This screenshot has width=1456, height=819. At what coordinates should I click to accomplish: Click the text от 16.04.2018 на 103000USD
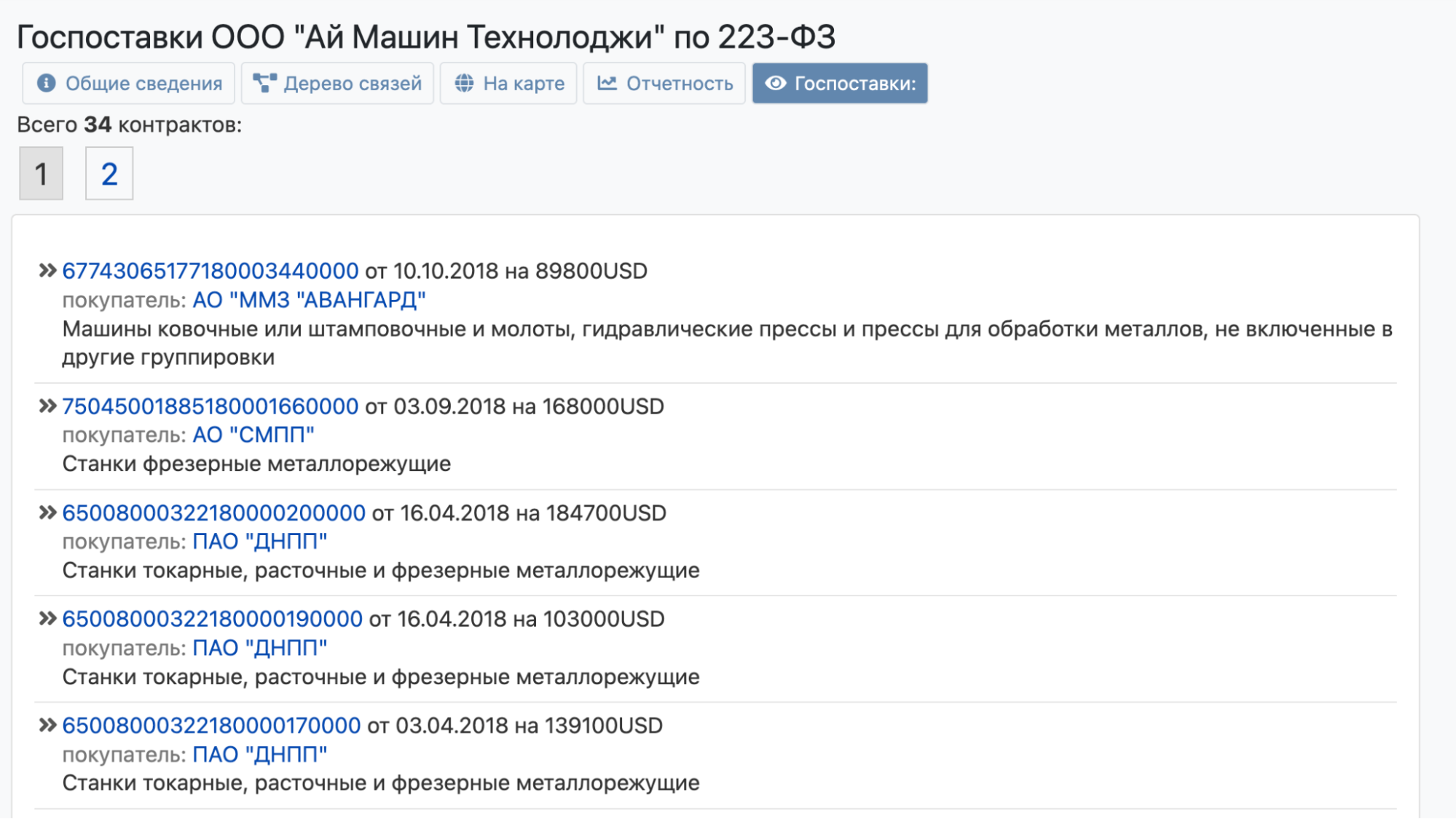point(517,619)
